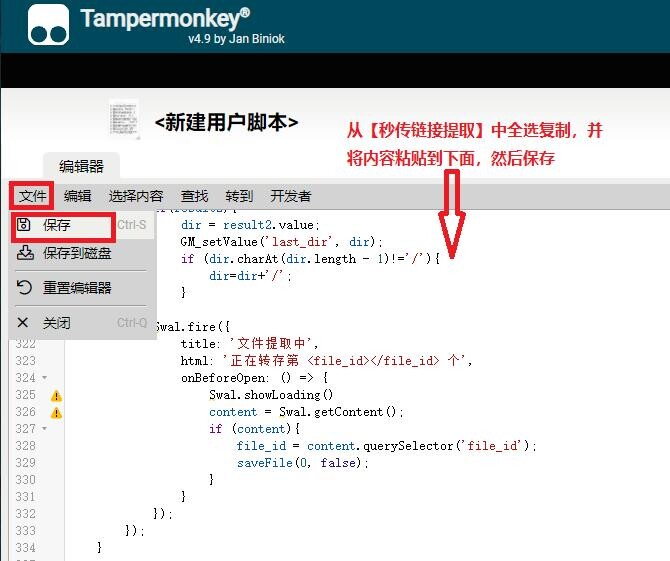670x561 pixels.
Task: Collapse the code fold at line 327
Action: tap(44, 429)
